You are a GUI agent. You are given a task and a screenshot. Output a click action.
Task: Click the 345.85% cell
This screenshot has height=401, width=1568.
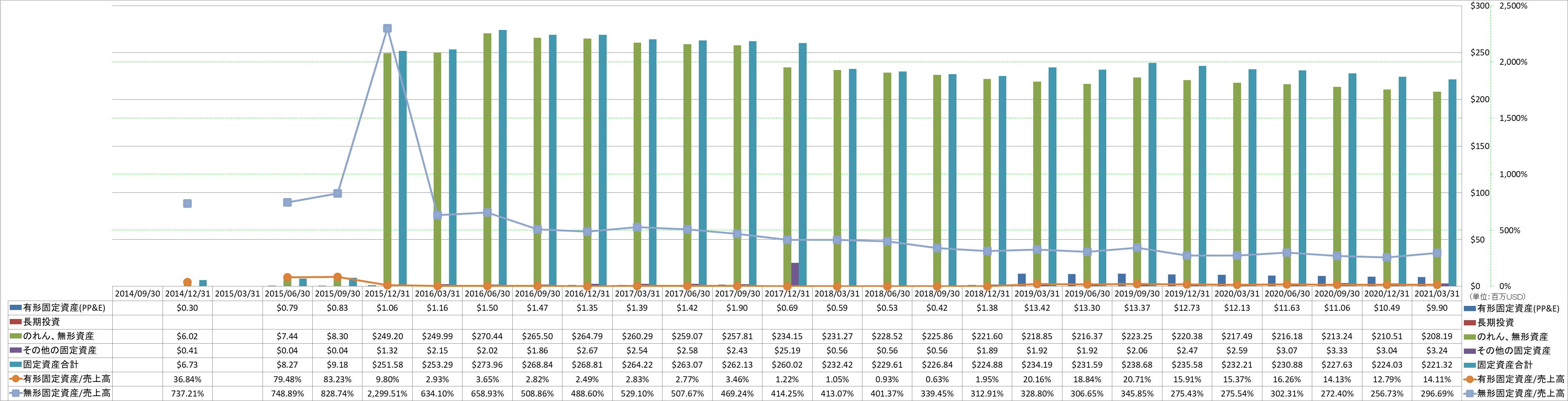(1137, 394)
